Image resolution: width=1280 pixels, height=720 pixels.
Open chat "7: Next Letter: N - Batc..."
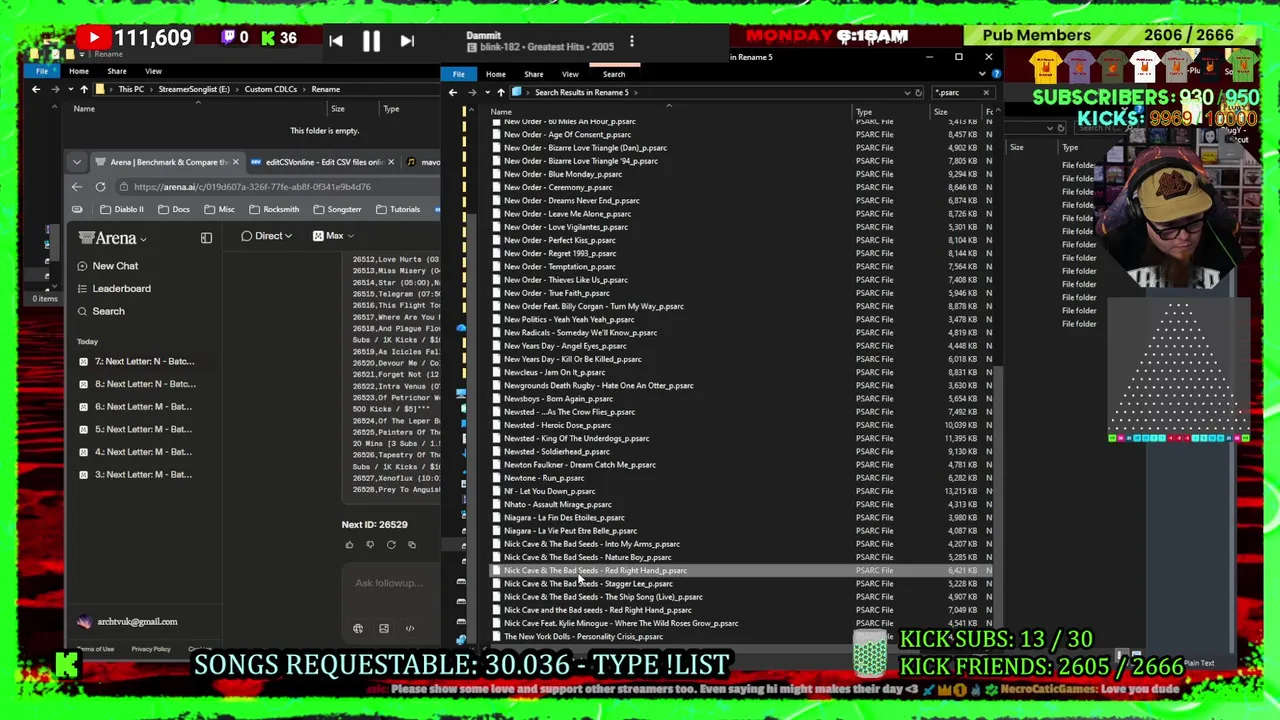(137, 361)
